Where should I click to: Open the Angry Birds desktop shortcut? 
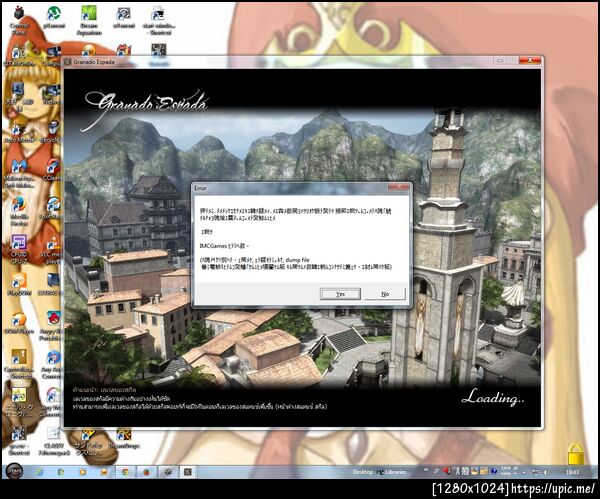[x=52, y=326]
